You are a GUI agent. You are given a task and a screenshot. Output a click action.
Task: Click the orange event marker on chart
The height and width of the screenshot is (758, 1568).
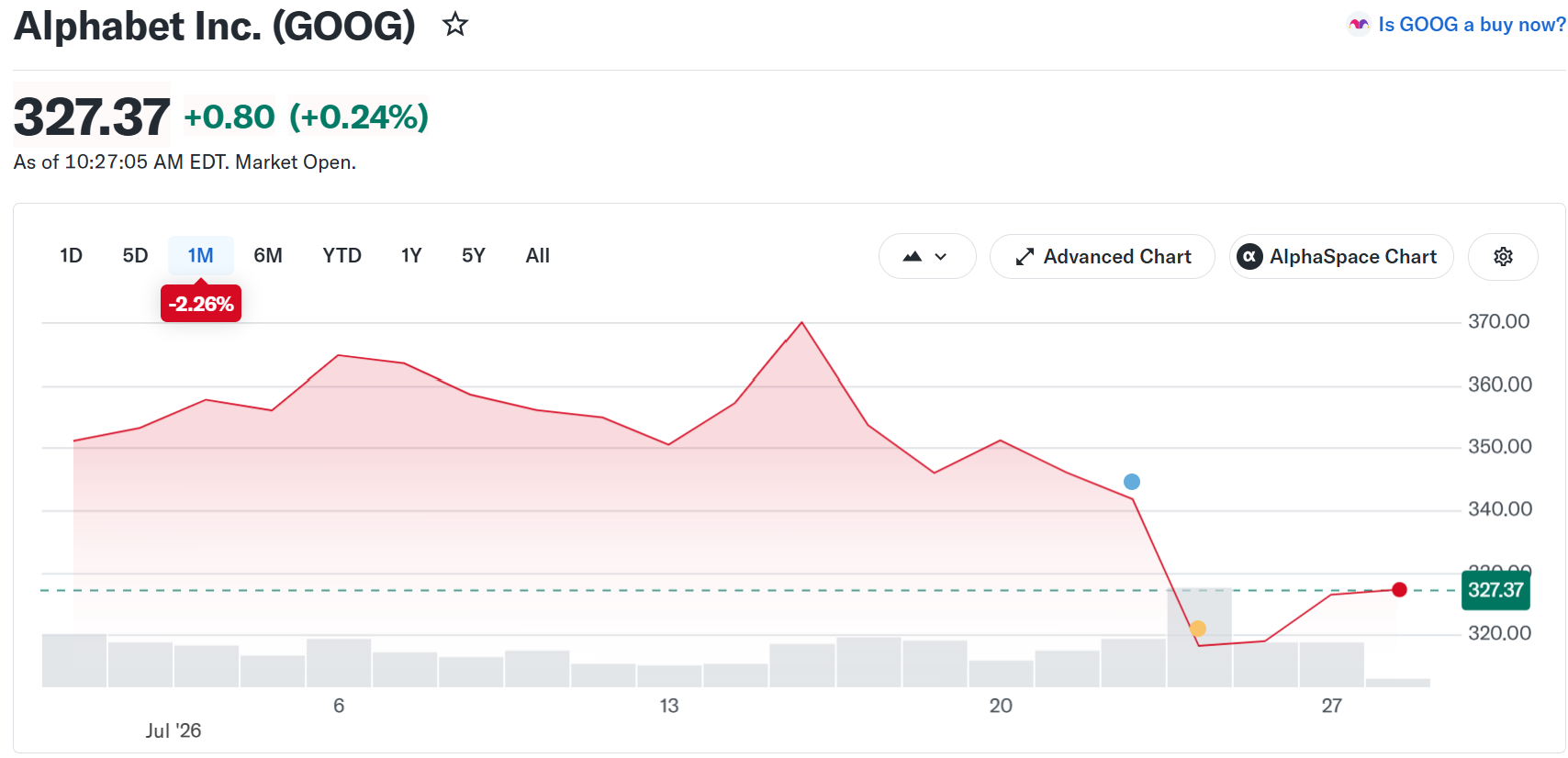[1197, 629]
